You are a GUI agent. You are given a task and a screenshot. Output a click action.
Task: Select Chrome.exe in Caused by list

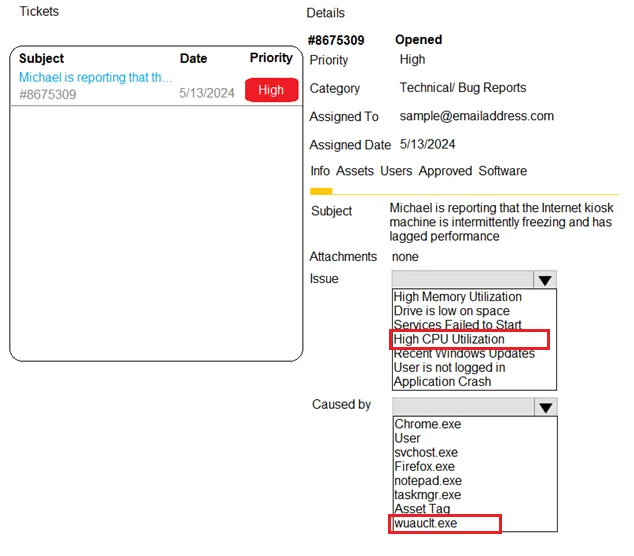pos(427,424)
